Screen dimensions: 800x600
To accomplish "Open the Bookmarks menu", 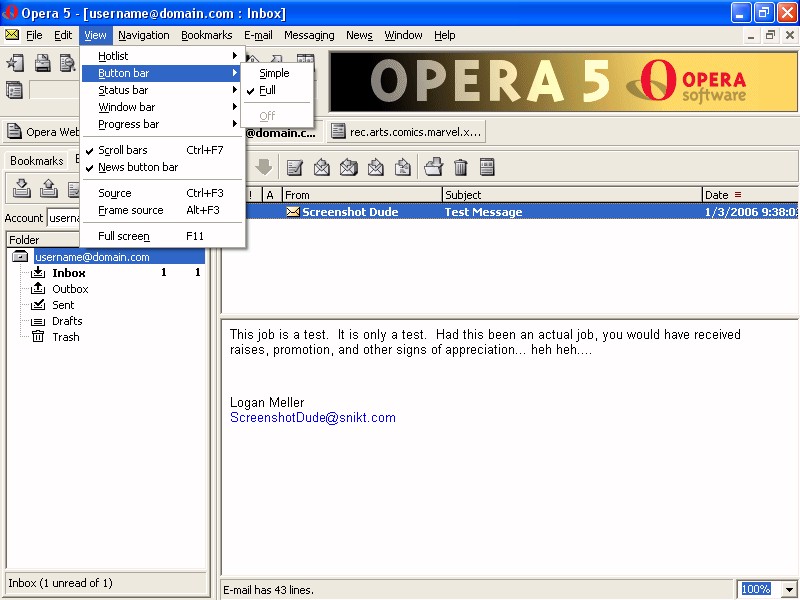I will (x=207, y=35).
